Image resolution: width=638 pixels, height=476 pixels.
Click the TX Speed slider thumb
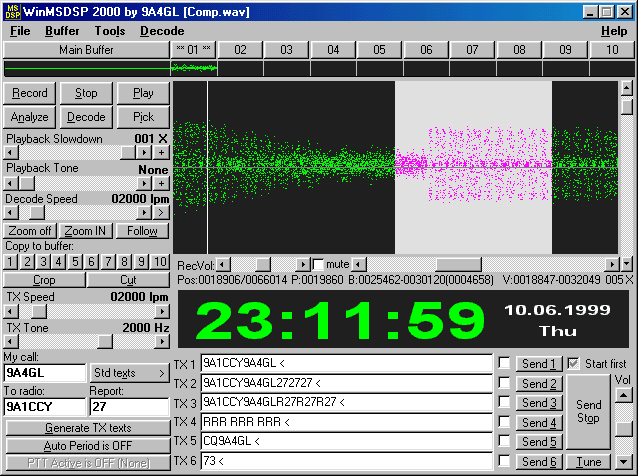(x=39, y=312)
